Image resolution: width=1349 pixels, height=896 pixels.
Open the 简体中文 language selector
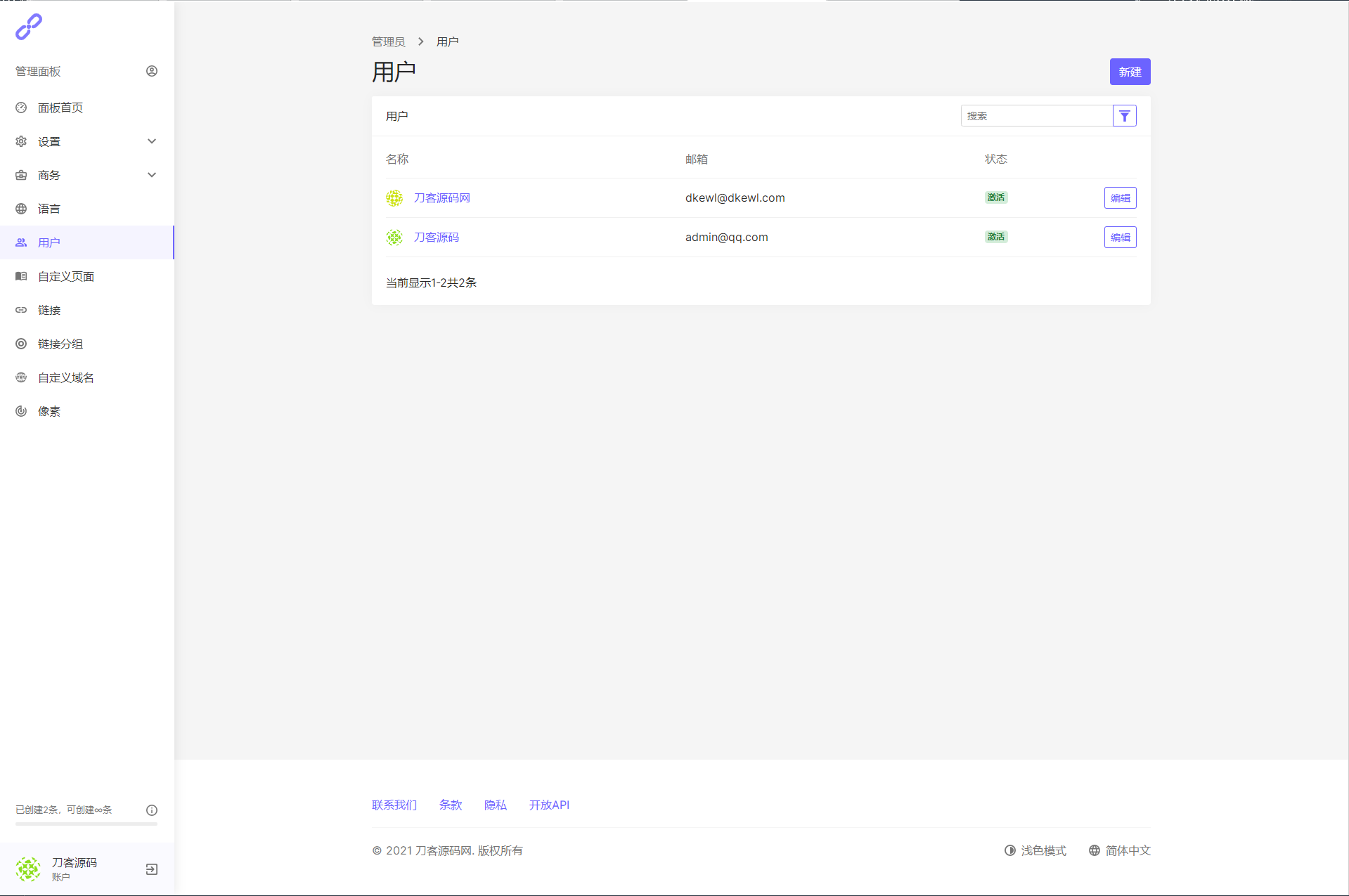click(x=1120, y=850)
